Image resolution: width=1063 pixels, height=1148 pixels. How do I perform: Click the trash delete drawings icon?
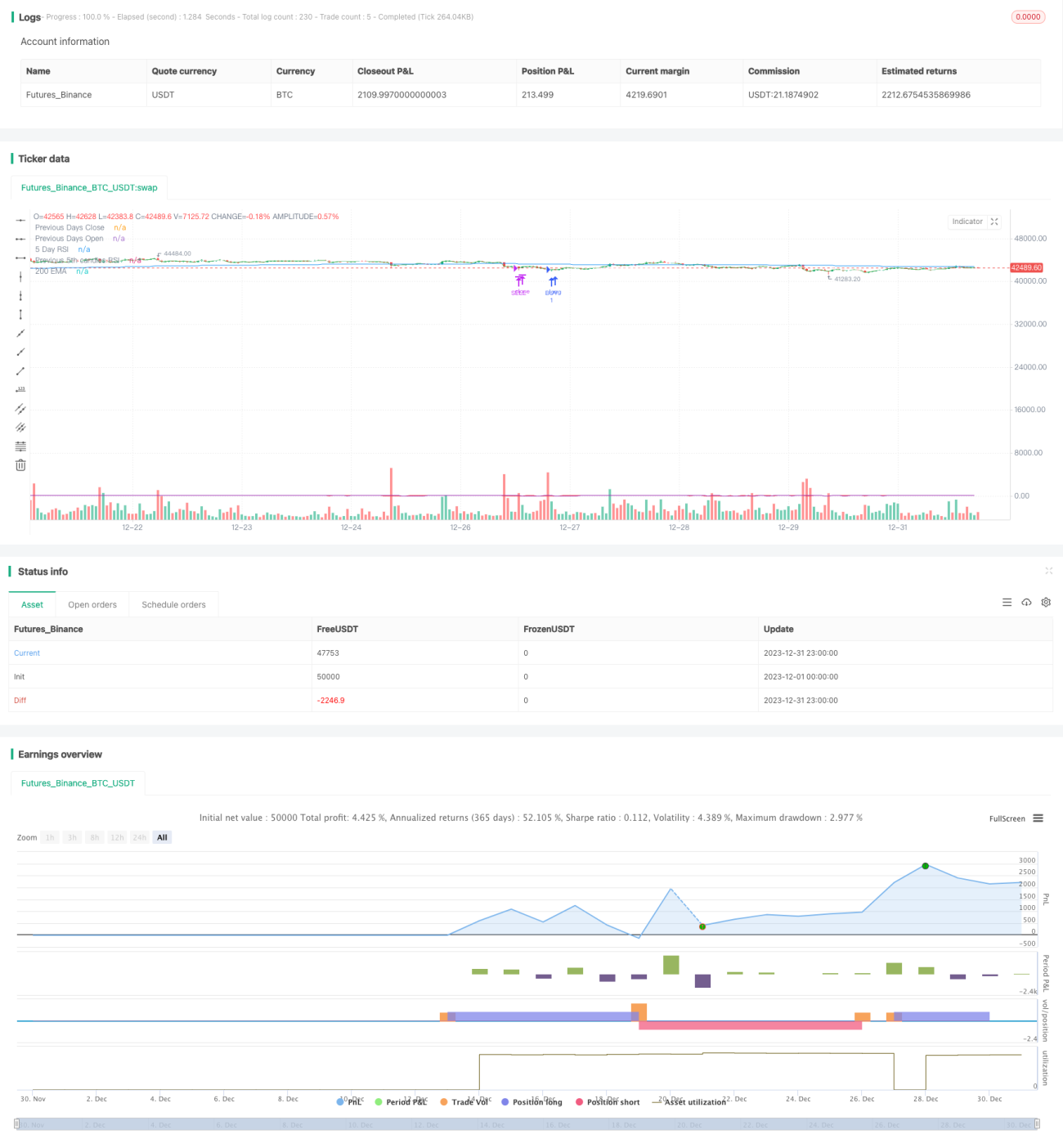(x=20, y=465)
